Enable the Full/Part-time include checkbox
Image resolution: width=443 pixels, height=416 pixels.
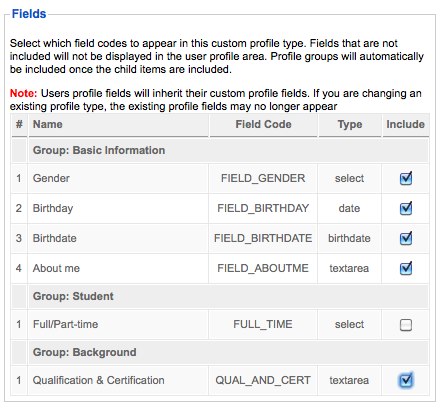coord(406,324)
